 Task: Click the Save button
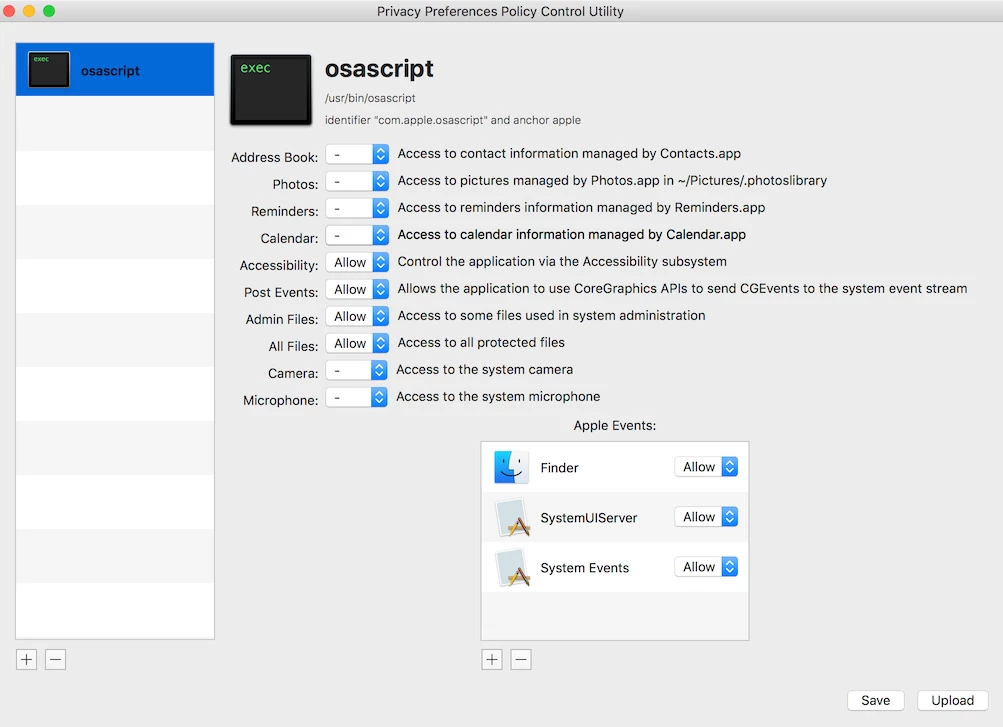(875, 700)
